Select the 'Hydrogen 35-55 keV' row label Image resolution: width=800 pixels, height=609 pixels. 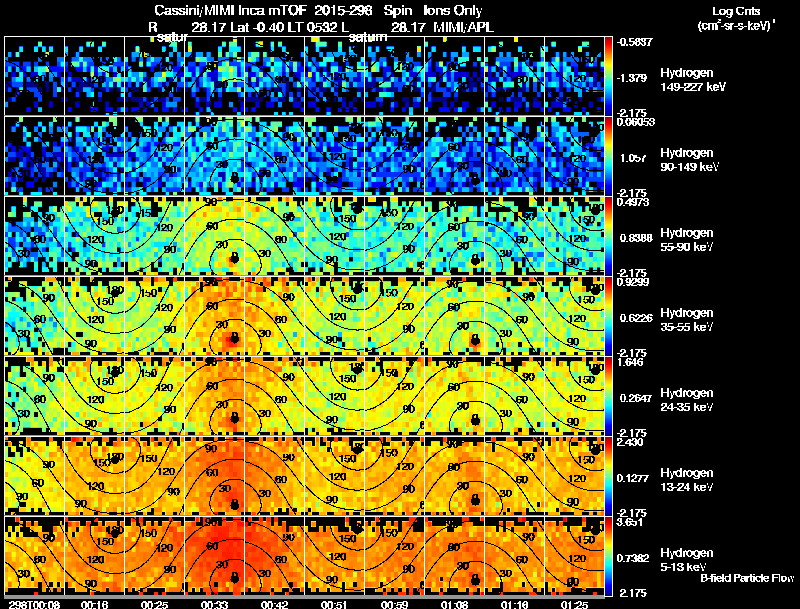(687, 320)
